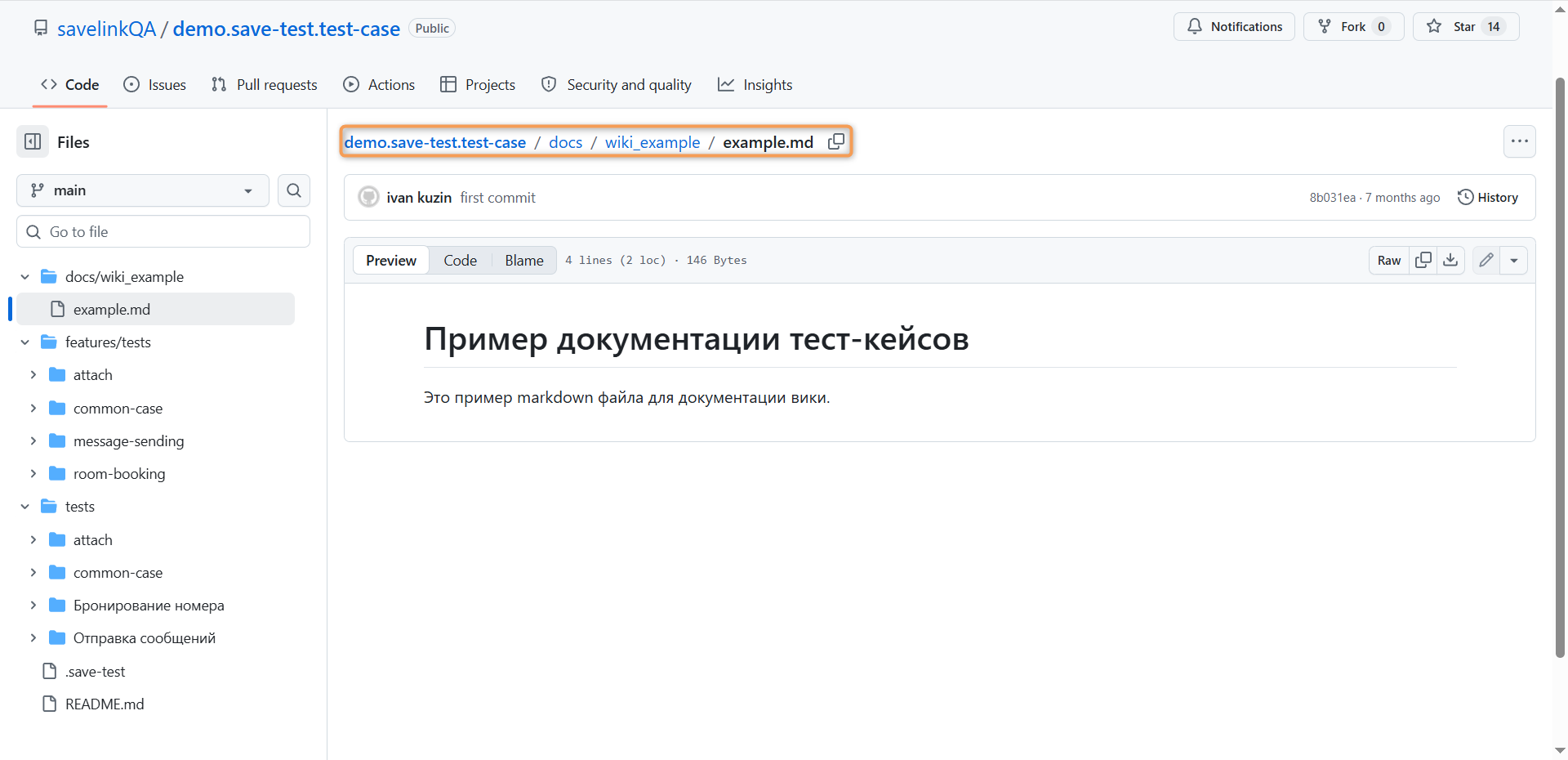Collapse the file tree sidebar icon
This screenshot has height=760, width=1568.
(x=33, y=142)
